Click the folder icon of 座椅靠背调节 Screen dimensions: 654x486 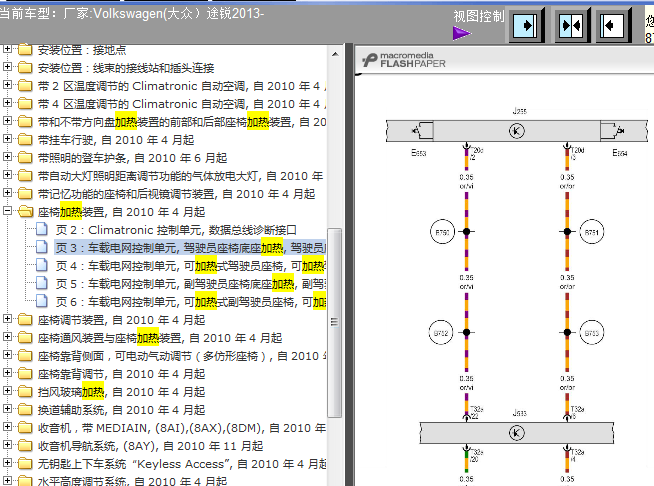point(25,374)
